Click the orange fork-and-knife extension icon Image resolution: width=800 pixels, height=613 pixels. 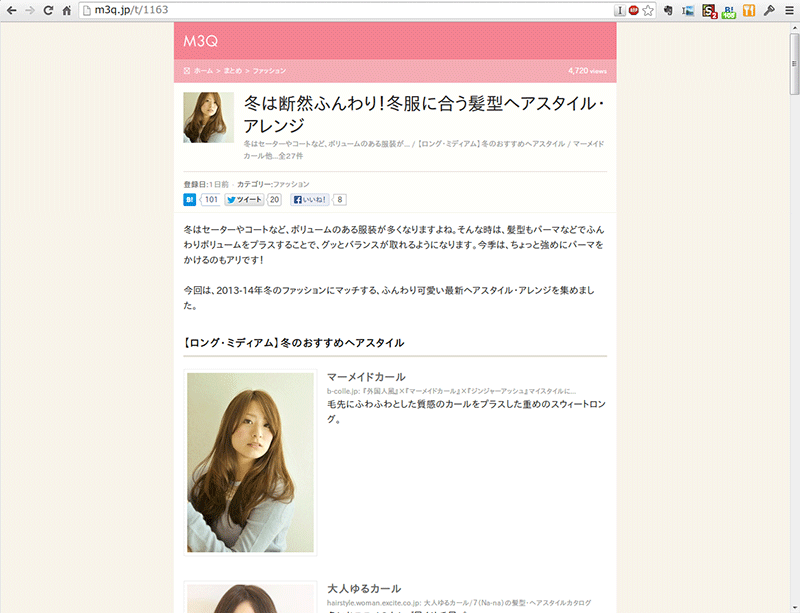coord(749,10)
